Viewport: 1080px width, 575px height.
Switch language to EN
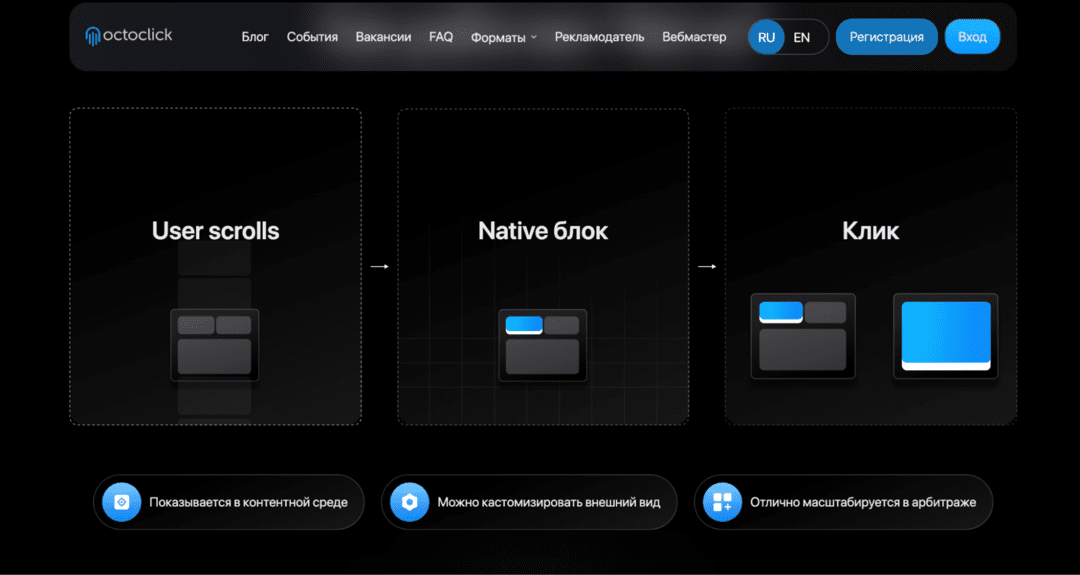pos(802,37)
